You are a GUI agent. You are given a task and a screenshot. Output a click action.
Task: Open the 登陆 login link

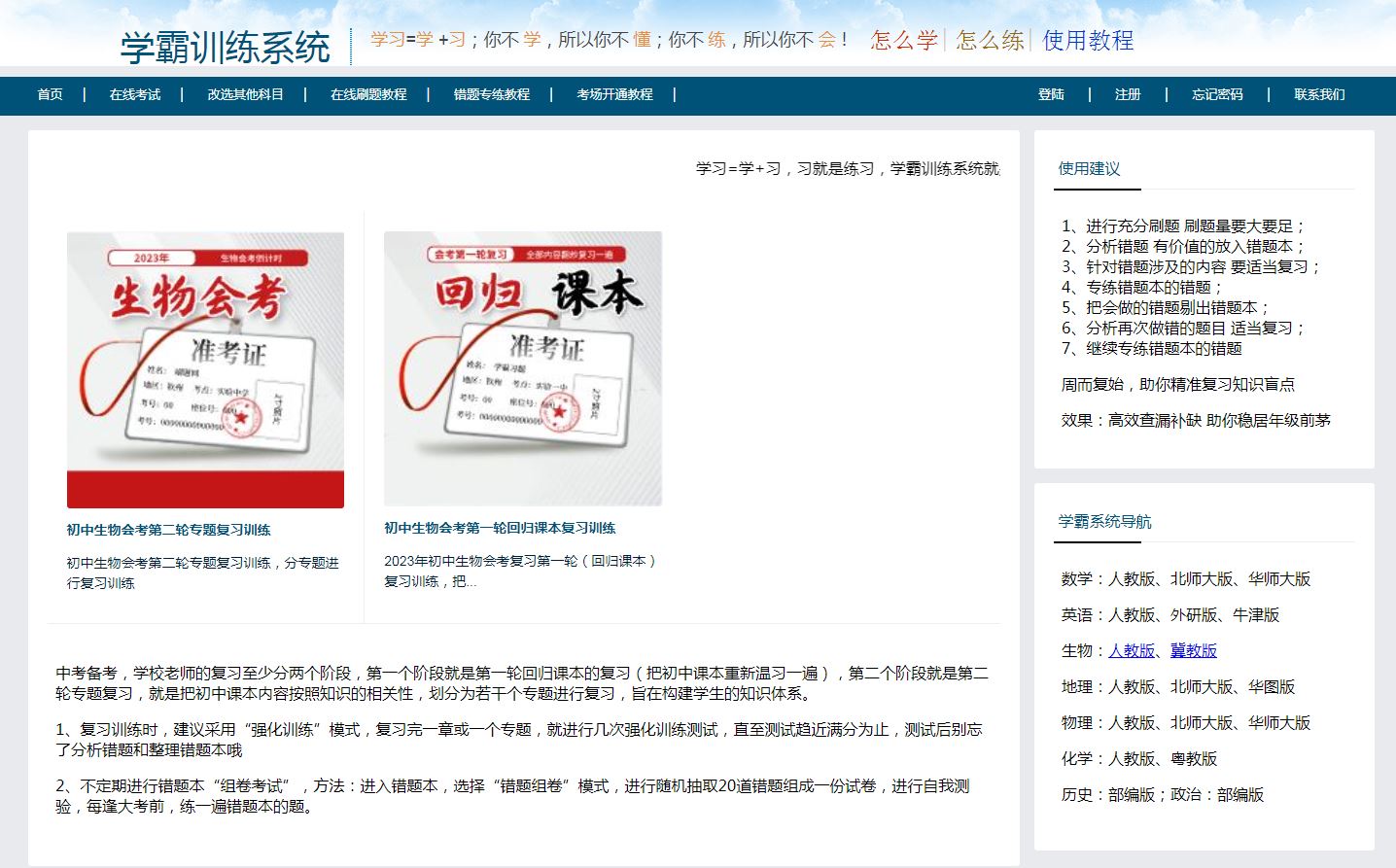click(1051, 94)
